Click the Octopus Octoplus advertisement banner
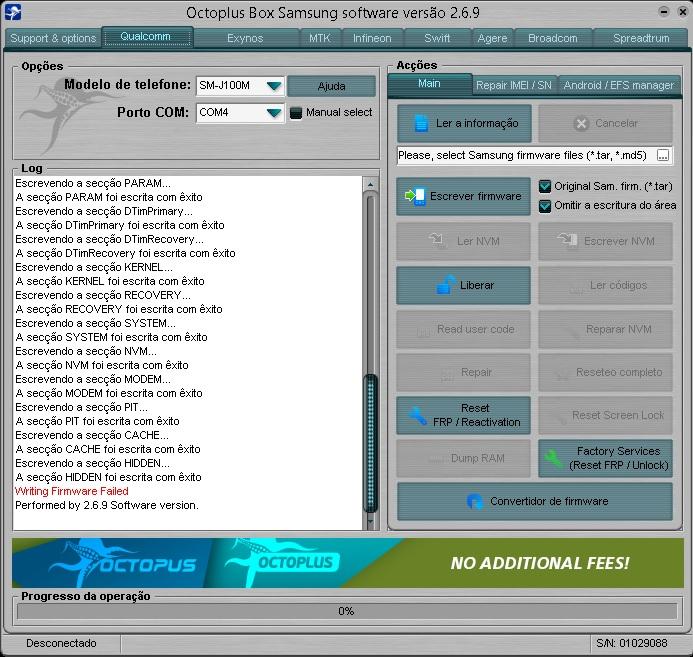 348,563
